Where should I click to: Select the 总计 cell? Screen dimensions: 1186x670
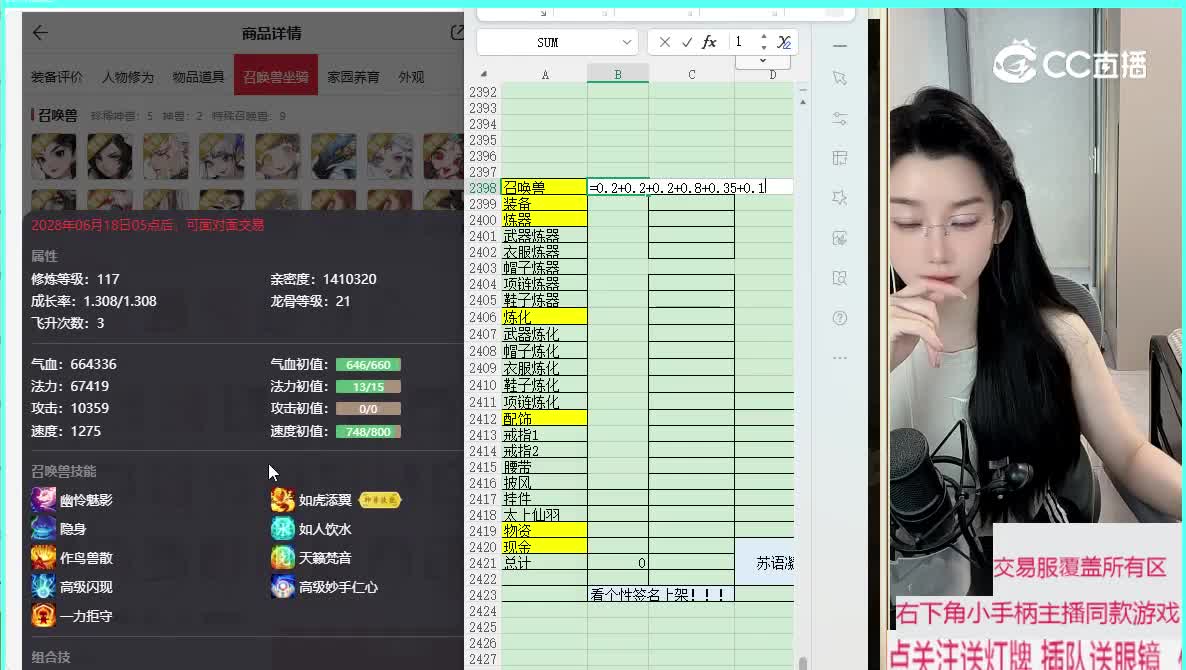(x=545, y=563)
